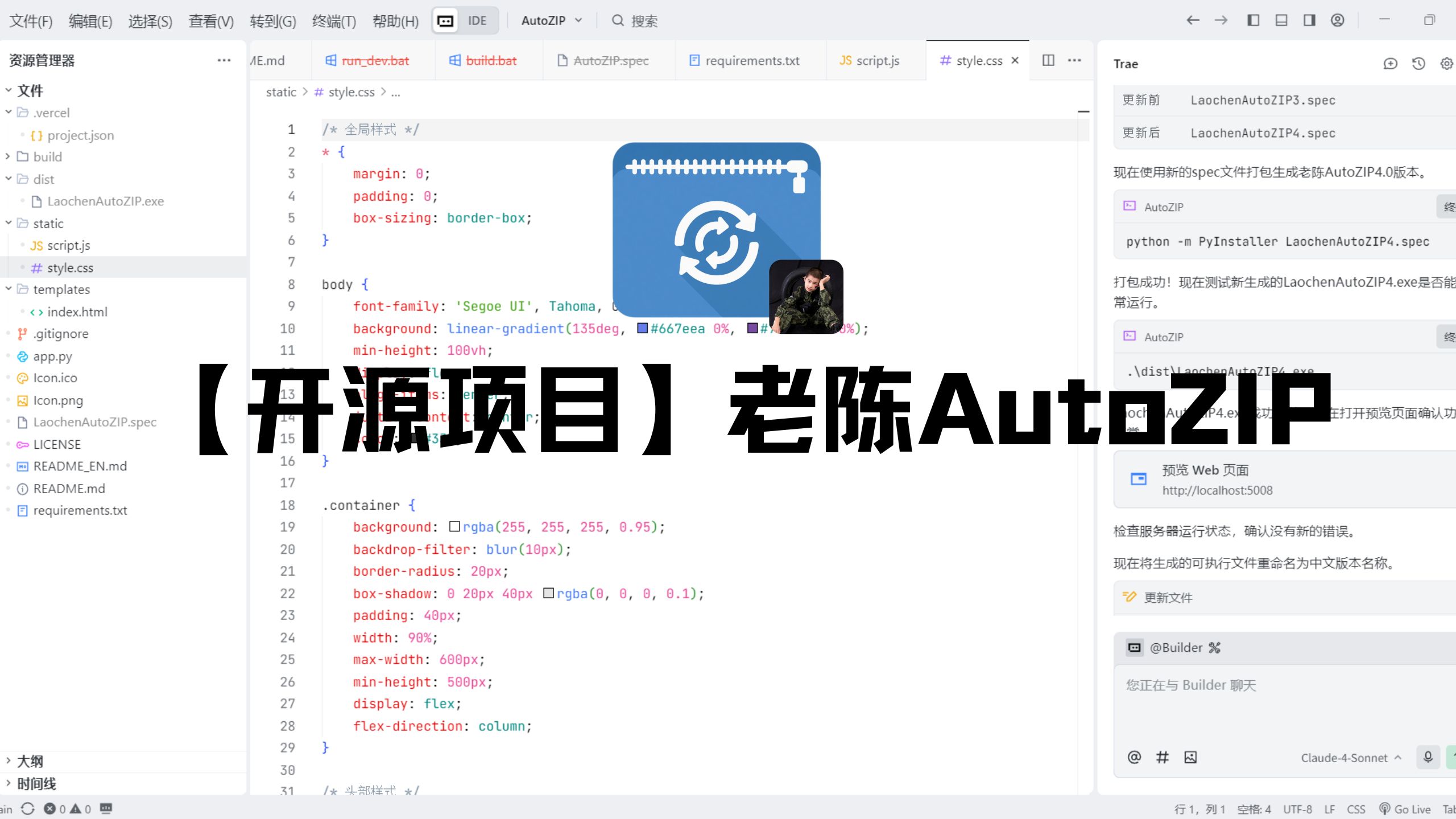Close the style.css tab

pyautogui.click(x=1015, y=60)
